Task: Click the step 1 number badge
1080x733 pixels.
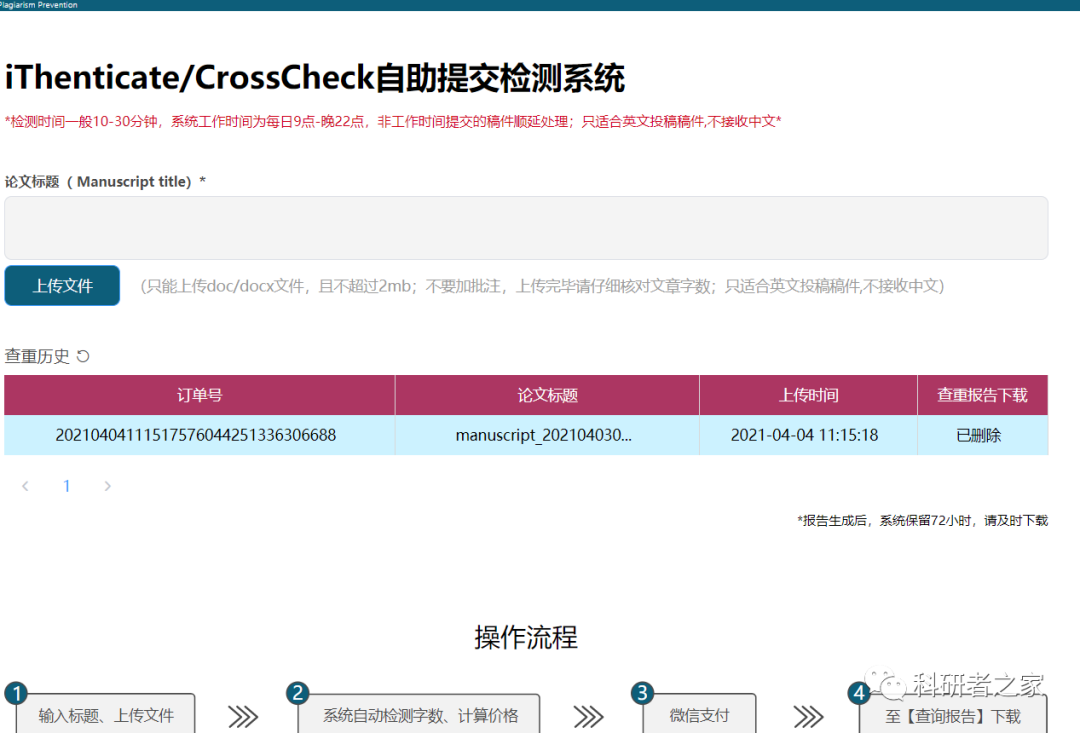Action: coord(15,694)
